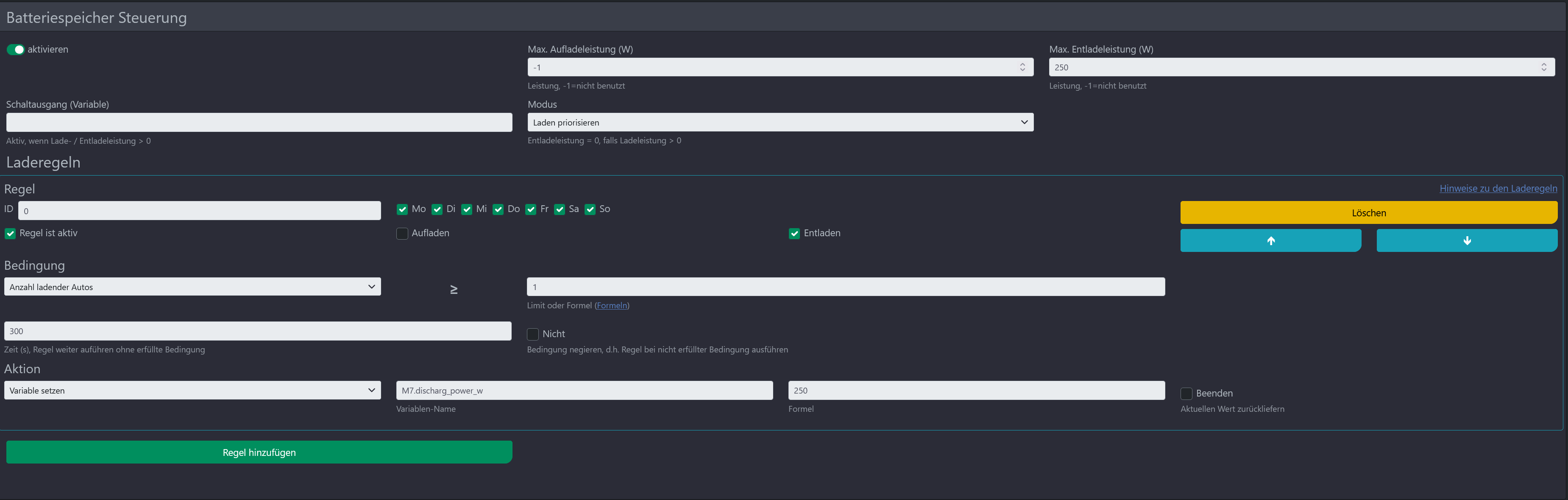Uncheck Fr weekday checkbox
1568x500 pixels.
point(531,209)
